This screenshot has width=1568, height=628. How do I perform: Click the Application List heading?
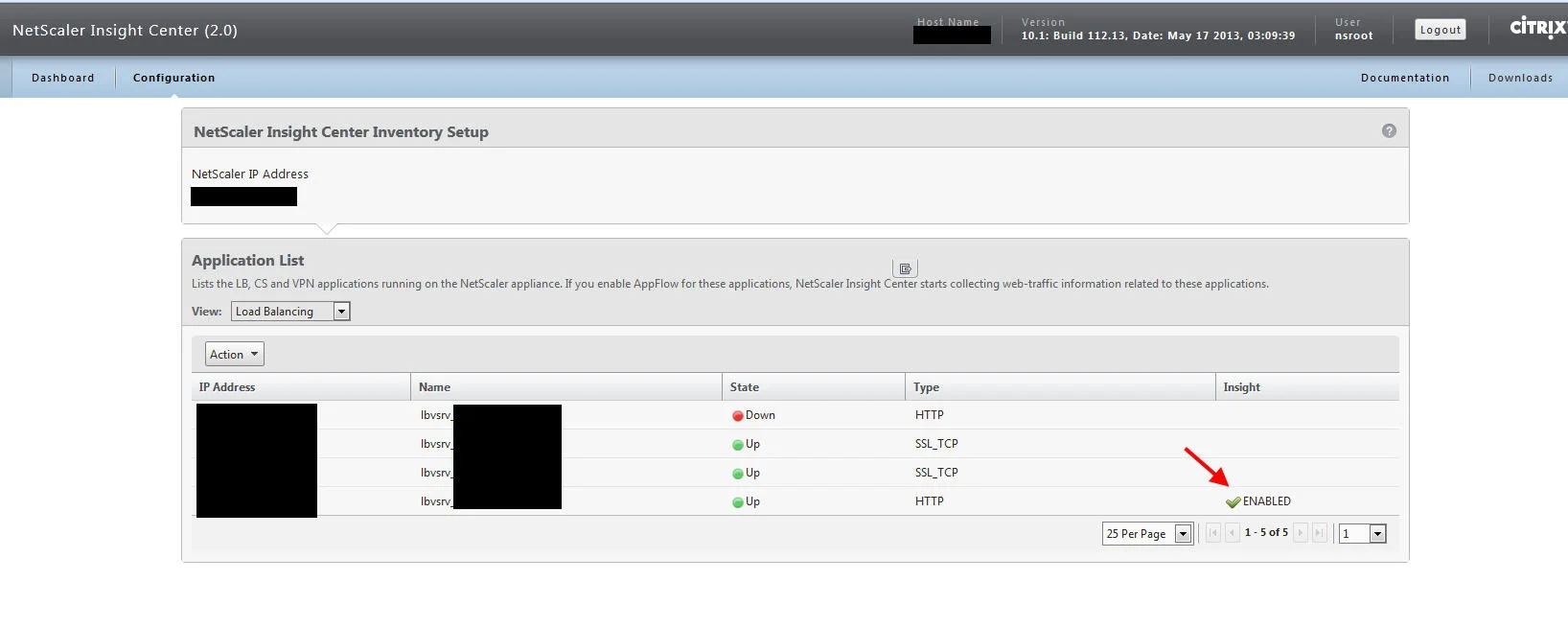[247, 260]
